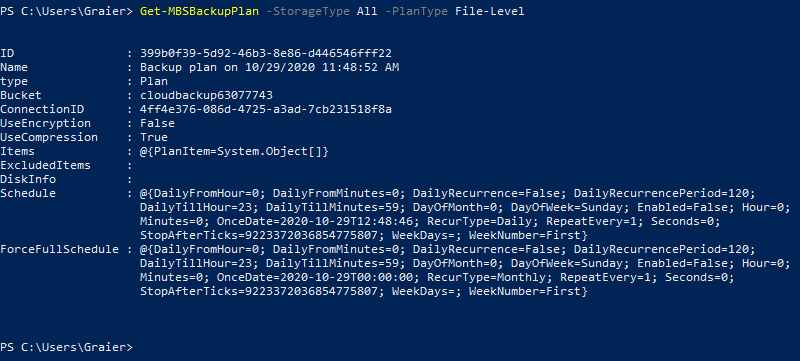Click the Backup plan name value

[269, 67]
